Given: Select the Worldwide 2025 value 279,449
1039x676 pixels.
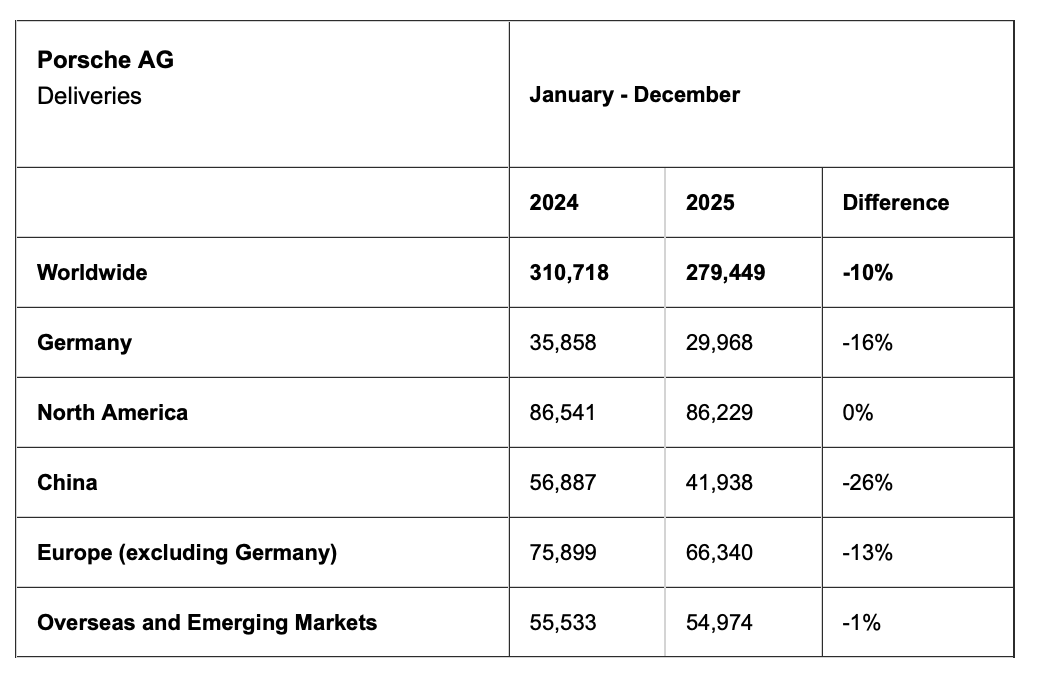Looking at the screenshot, I should [725, 273].
